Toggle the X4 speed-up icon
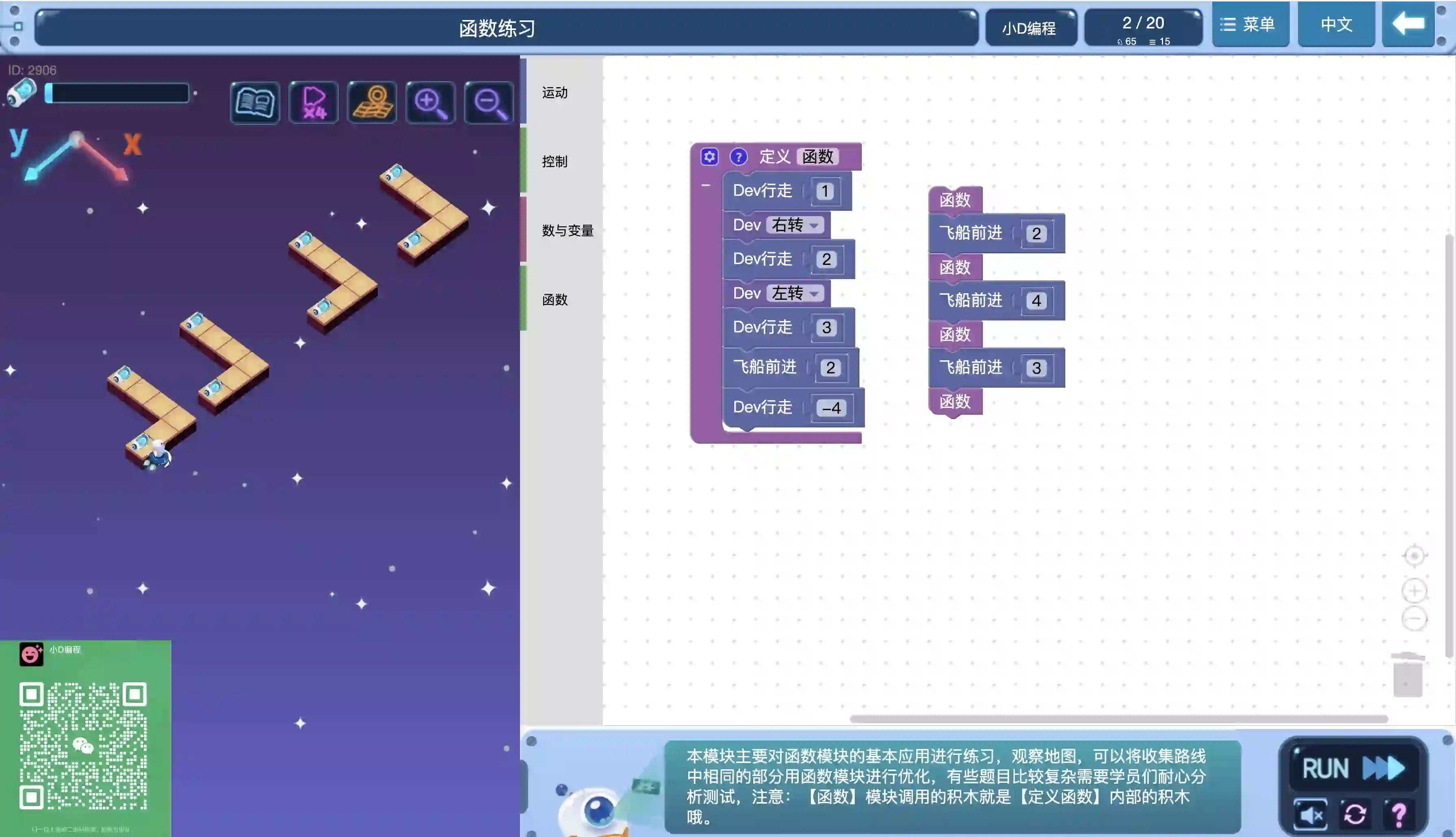Image resolution: width=1456 pixels, height=837 pixels. click(x=314, y=103)
